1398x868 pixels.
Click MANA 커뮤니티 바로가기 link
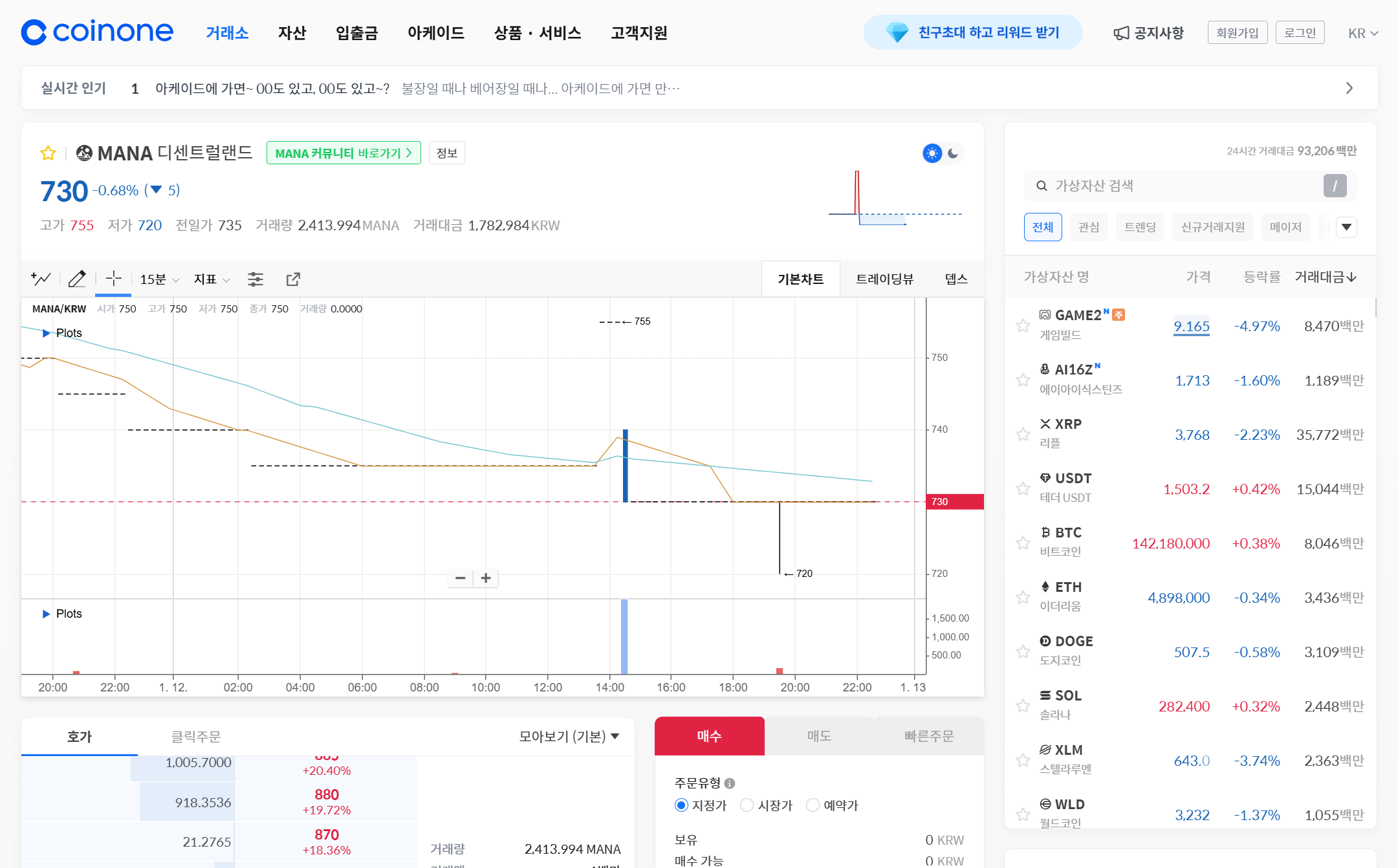point(344,153)
